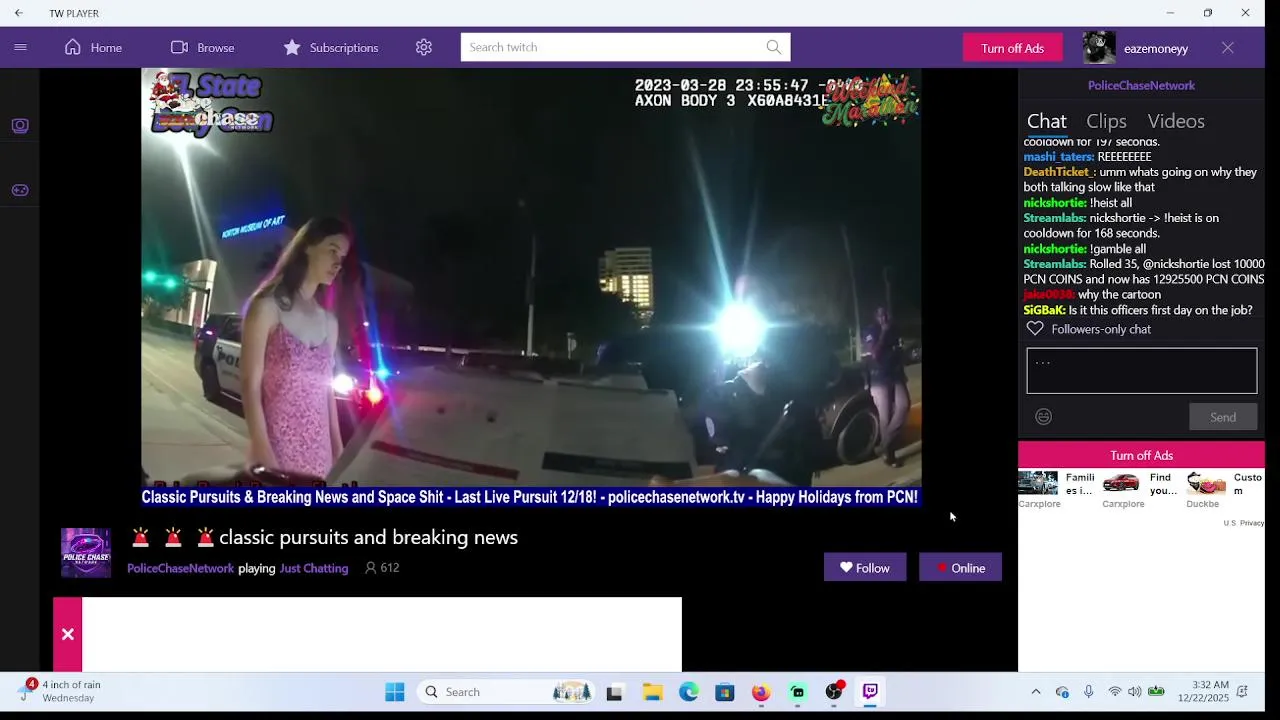
Task: Open the hamburger menu icon
Action: 20,47
